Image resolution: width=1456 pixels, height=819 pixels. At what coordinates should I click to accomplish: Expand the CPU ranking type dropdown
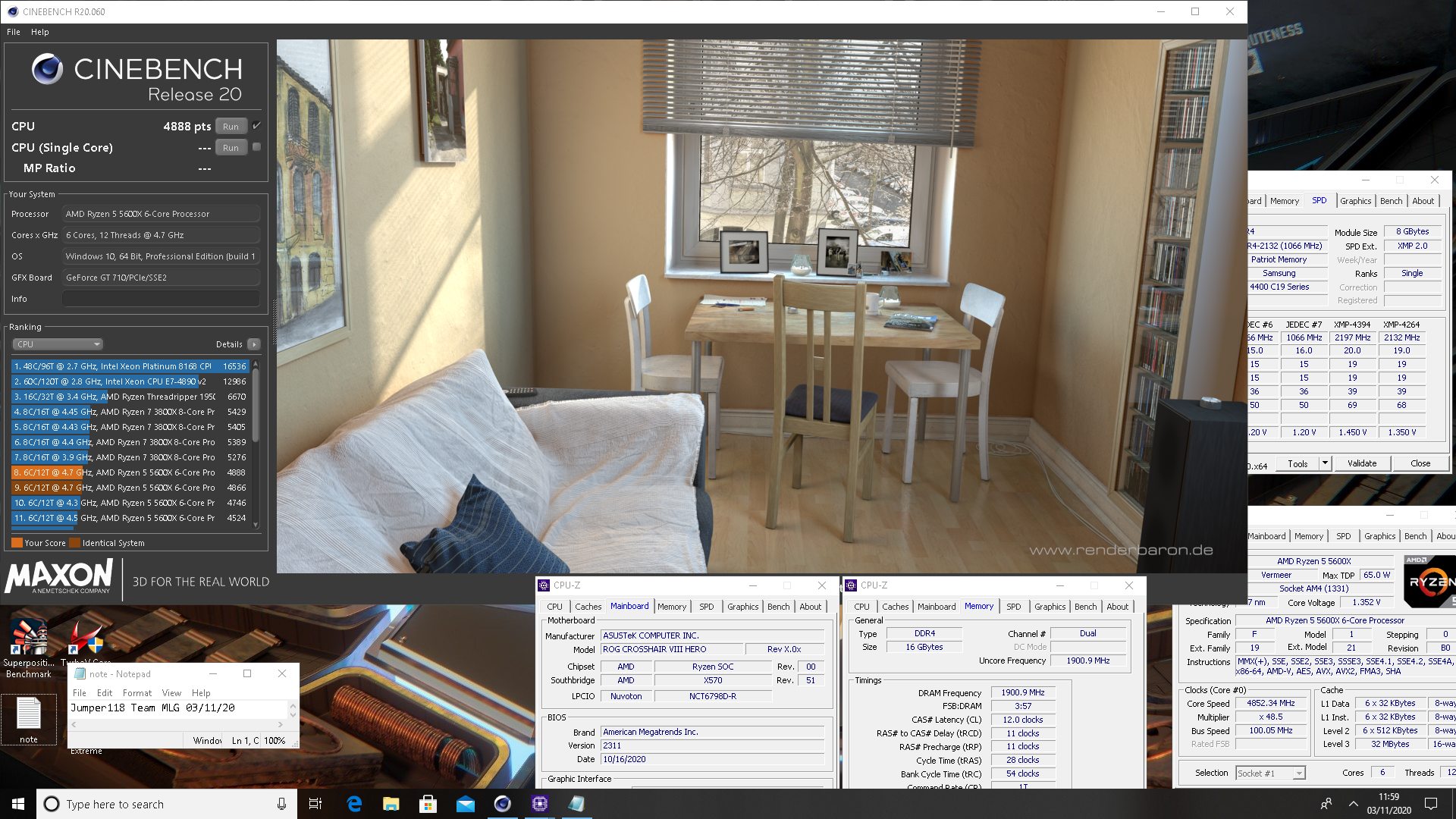tap(58, 344)
